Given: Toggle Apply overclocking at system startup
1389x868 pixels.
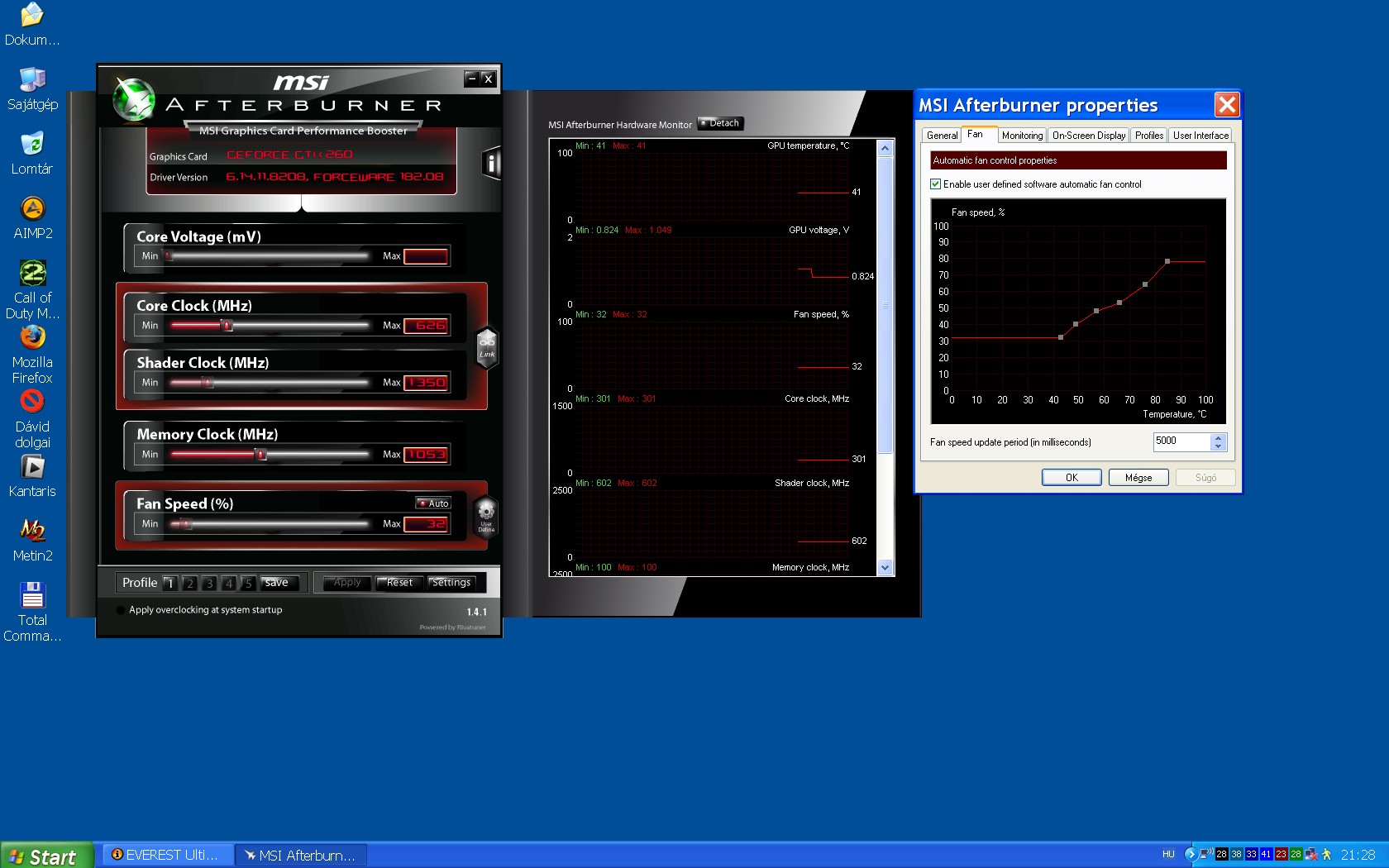Looking at the screenshot, I should (x=122, y=610).
